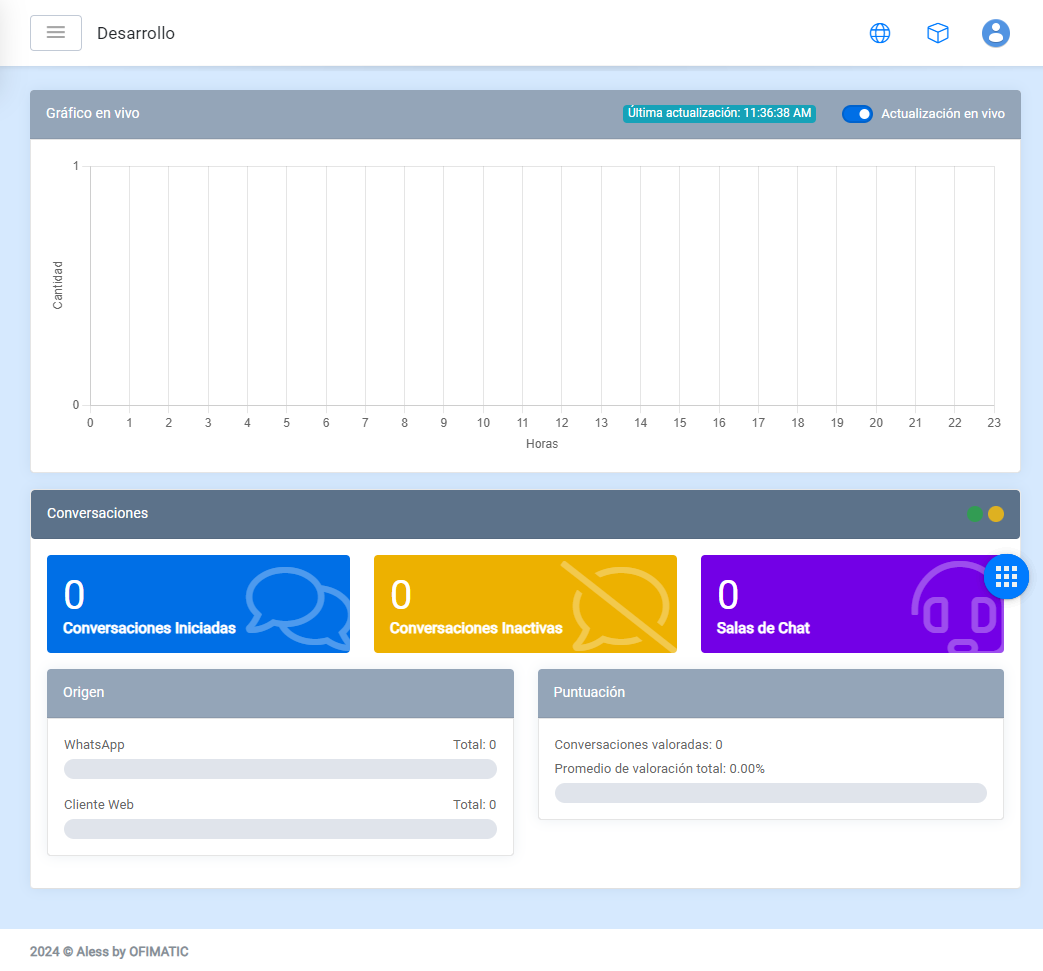
Task: Open the hamburger navigation menu
Action: point(56,33)
